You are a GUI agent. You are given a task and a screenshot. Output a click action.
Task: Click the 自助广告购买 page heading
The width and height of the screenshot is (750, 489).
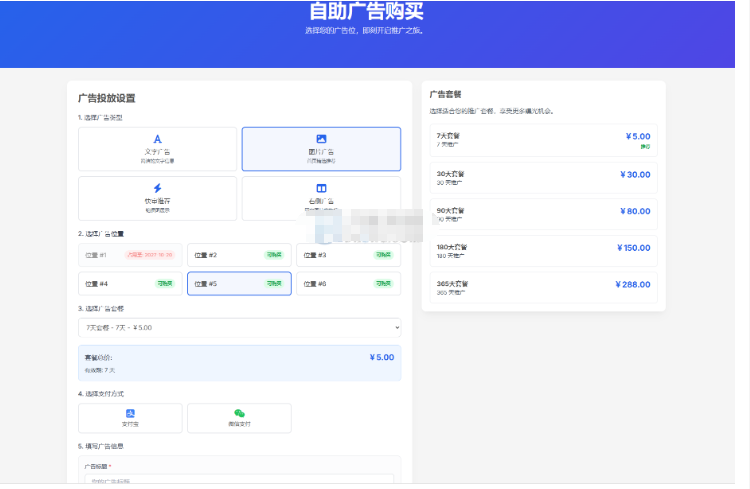pyautogui.click(x=366, y=11)
